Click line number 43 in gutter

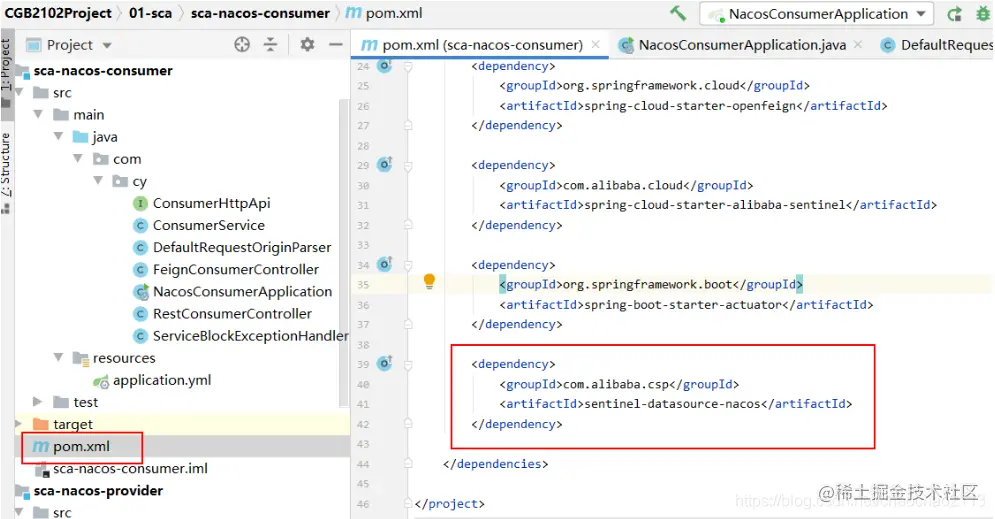click(x=363, y=444)
